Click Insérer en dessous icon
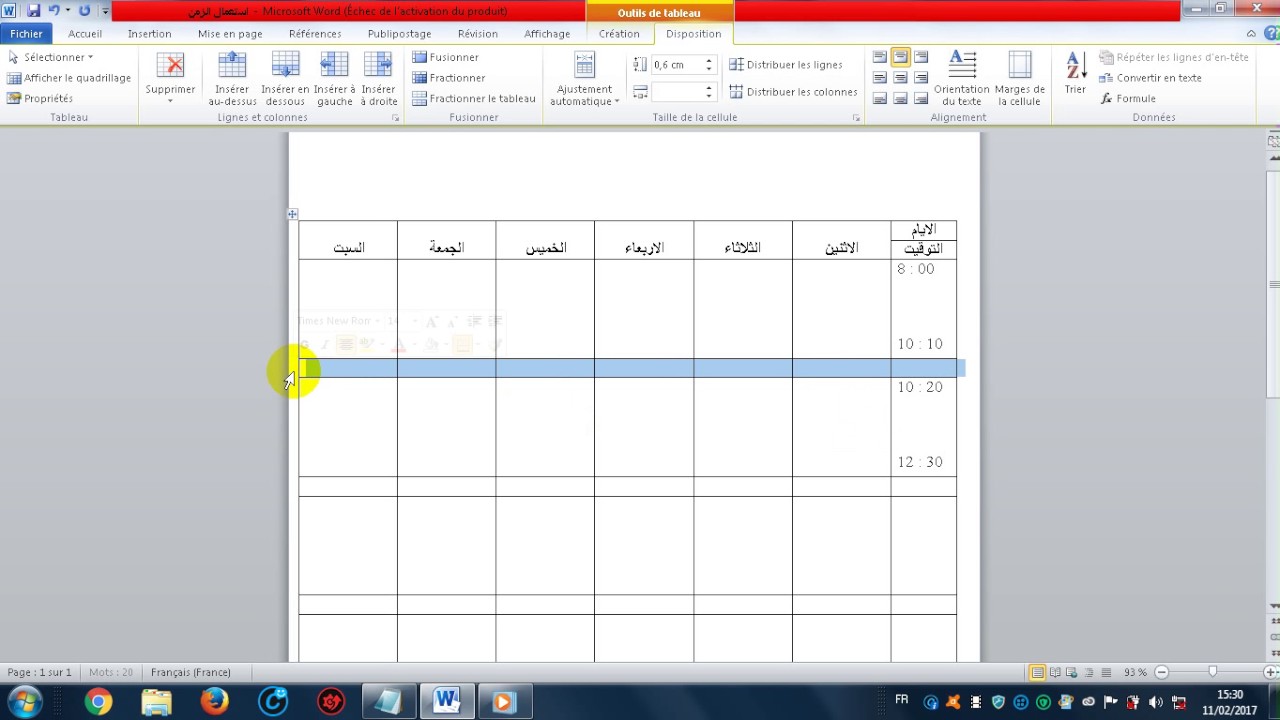Image resolution: width=1280 pixels, height=720 pixels. pos(285,66)
